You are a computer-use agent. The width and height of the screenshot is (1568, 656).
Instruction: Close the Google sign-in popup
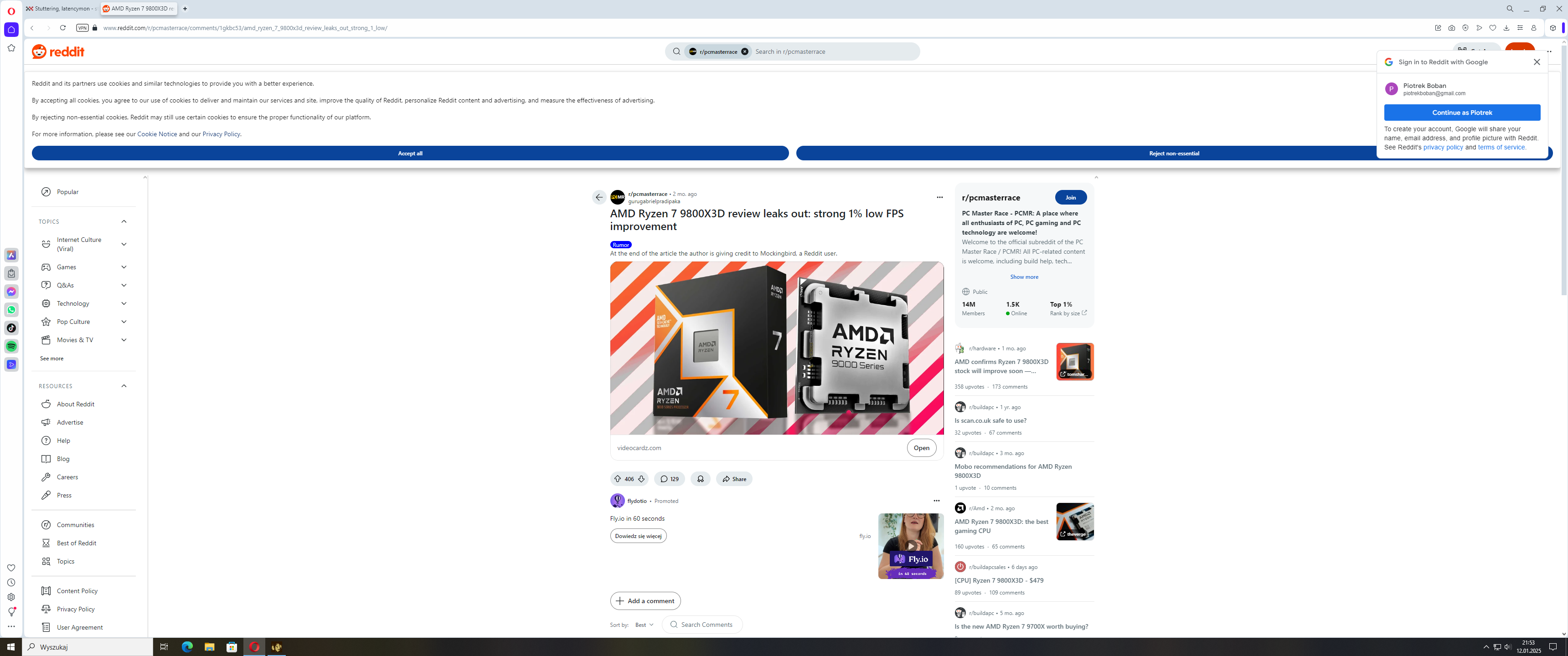[1537, 62]
